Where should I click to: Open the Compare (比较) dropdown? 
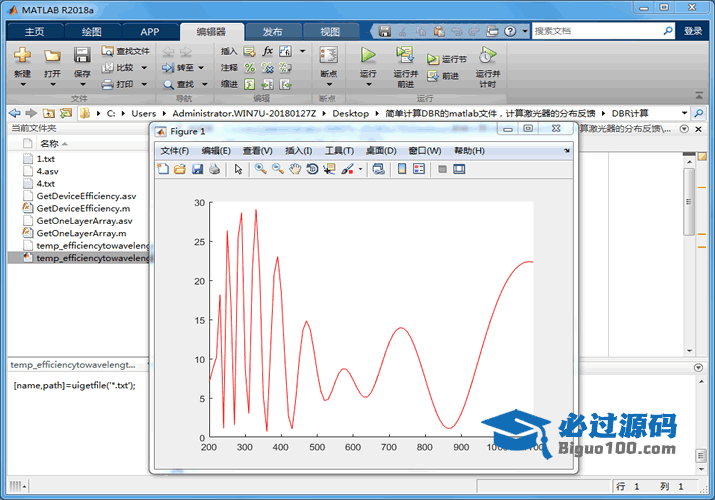[x=144, y=67]
